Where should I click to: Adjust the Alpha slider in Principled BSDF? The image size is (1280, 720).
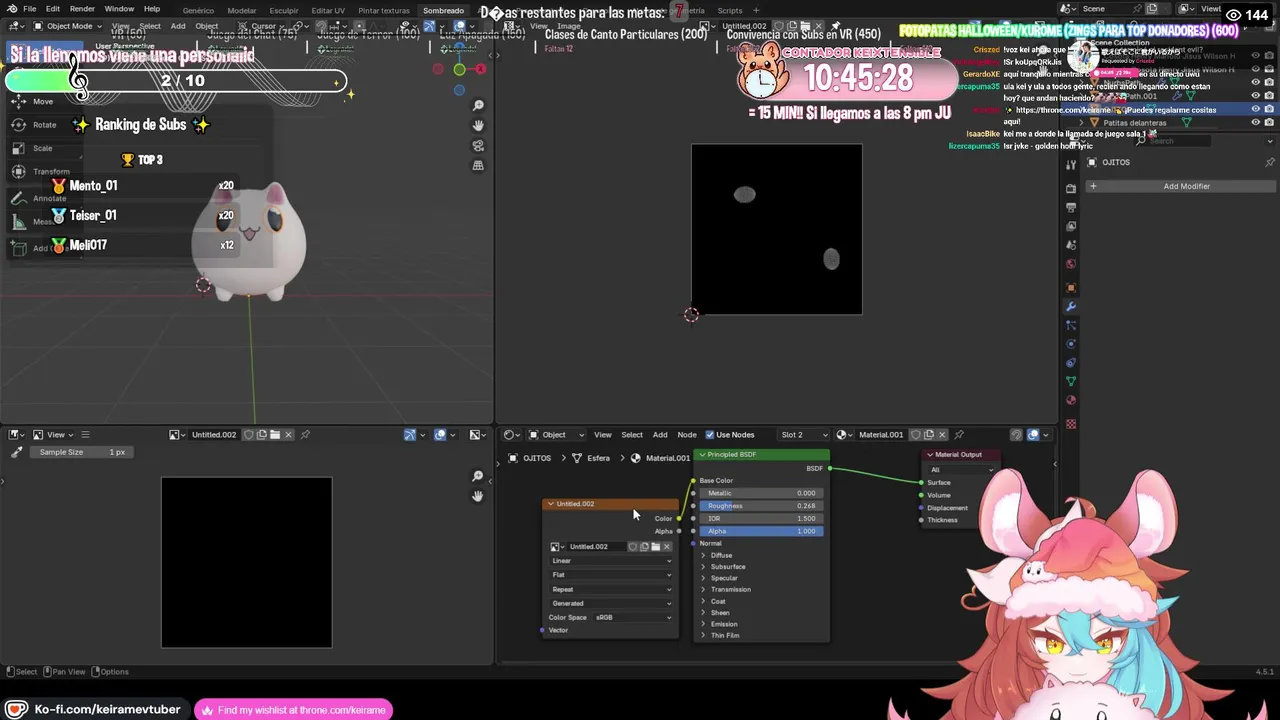tap(762, 531)
